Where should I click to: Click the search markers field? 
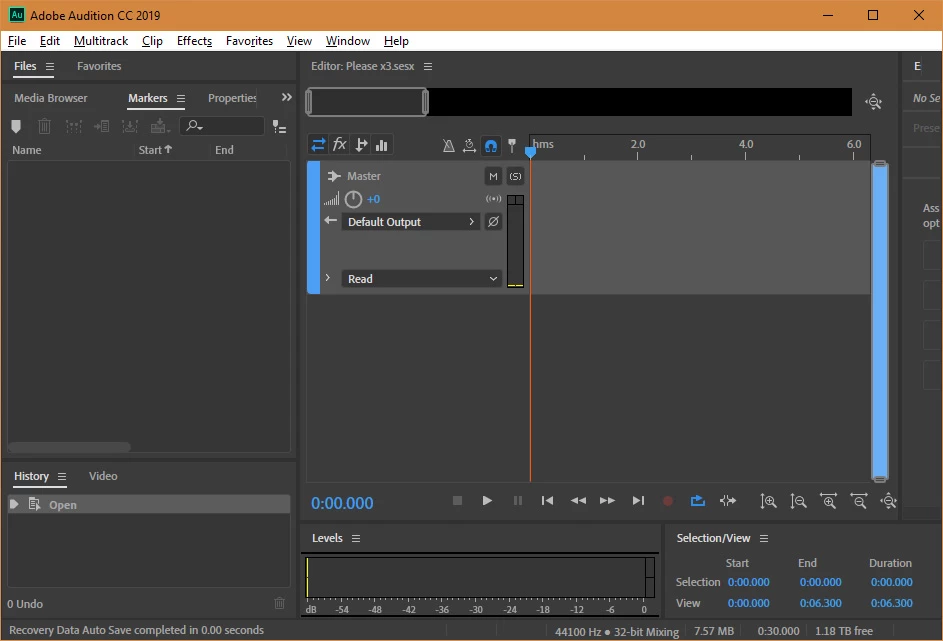pos(222,126)
